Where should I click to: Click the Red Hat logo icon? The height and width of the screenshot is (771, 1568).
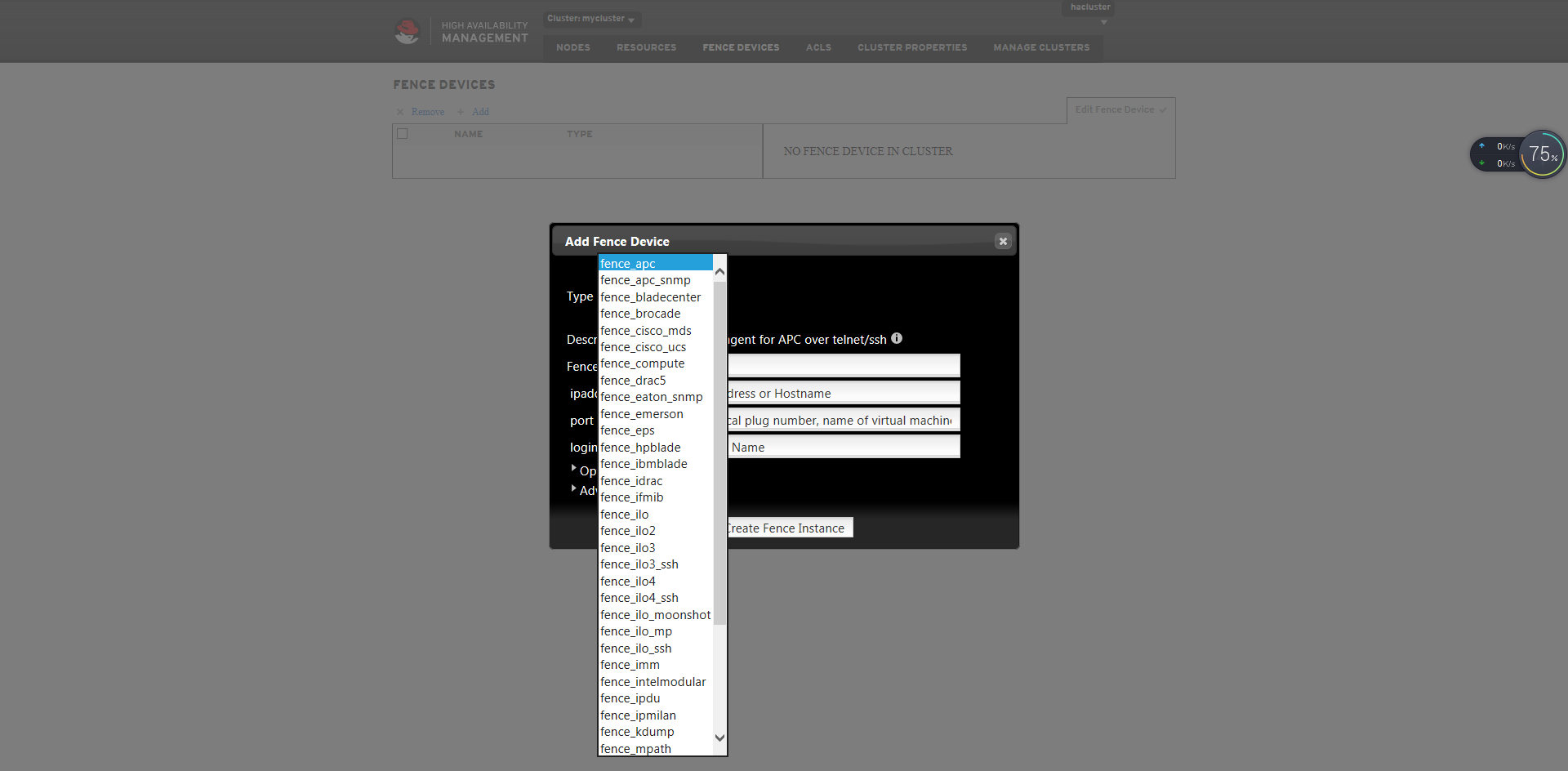[x=407, y=32]
